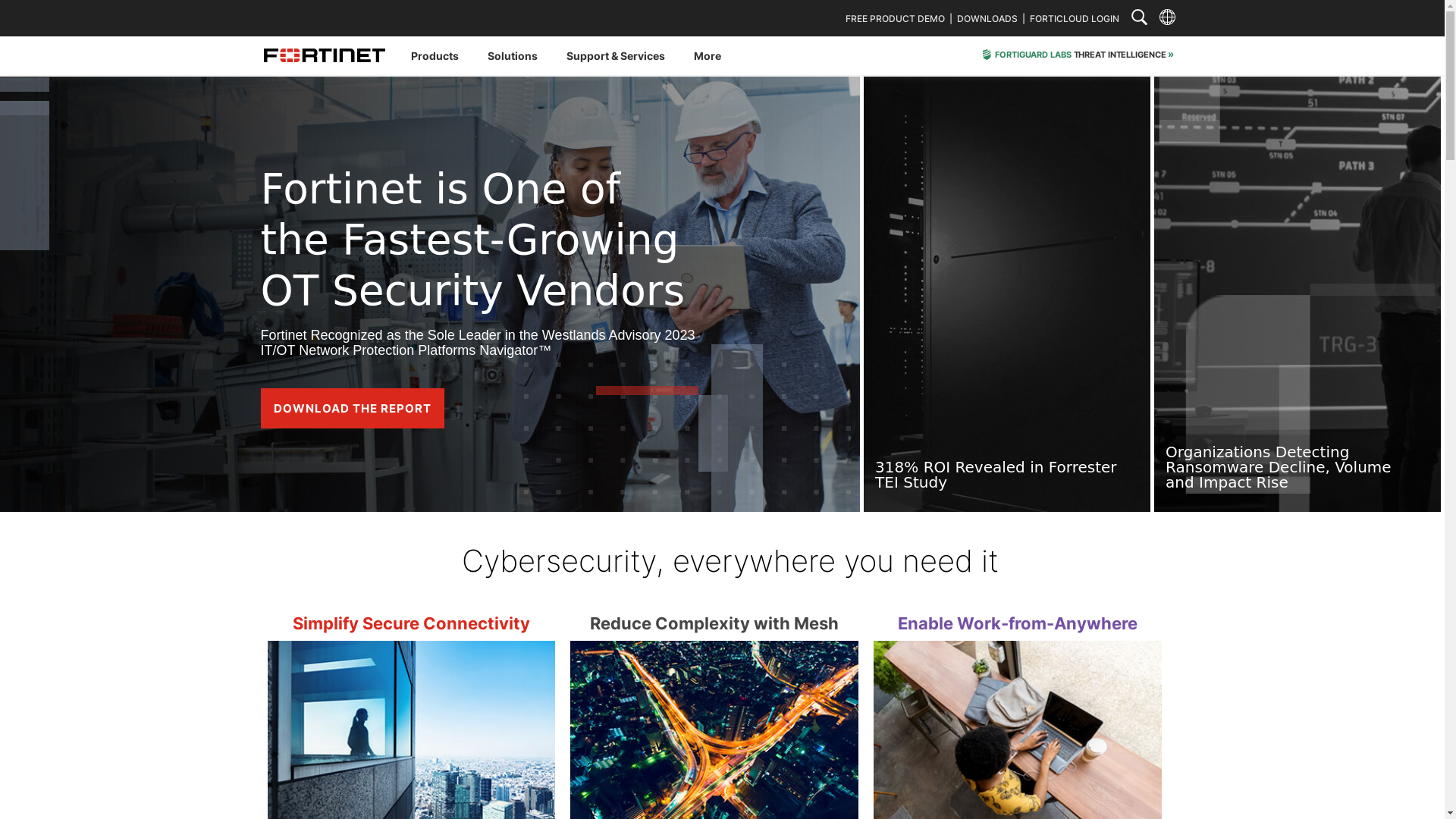
Task: Open the More menu
Action: click(707, 56)
